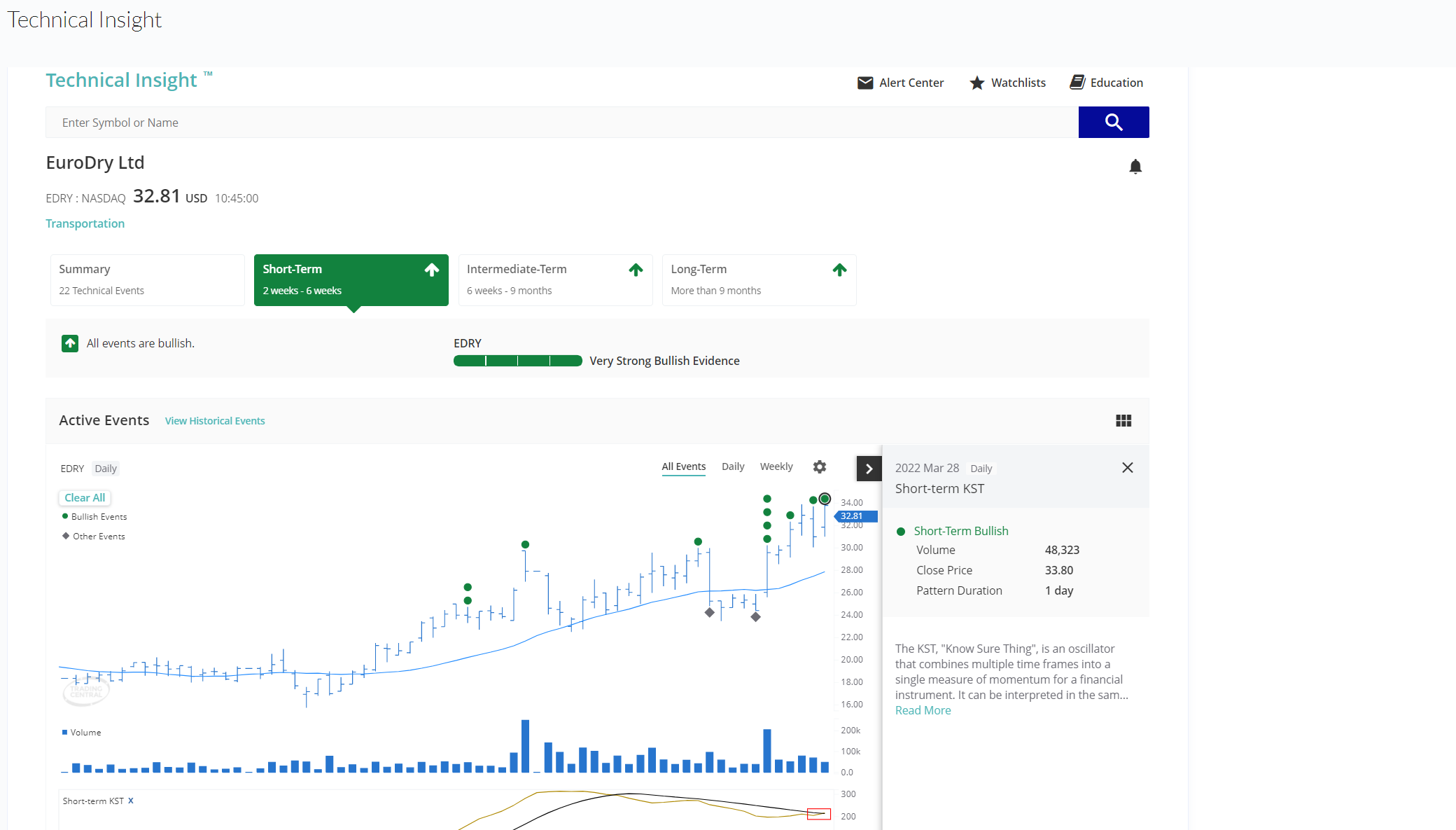Viewport: 1456px width, 830px height.
Task: Click Read More about KST
Action: [923, 710]
